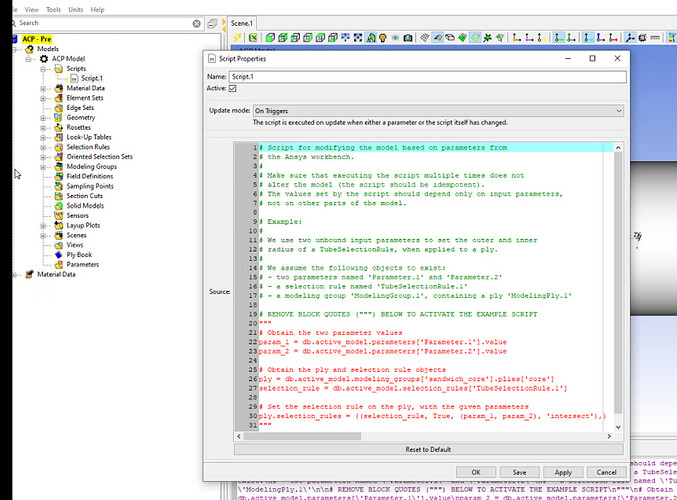Click highlighted line 1 of the script

[436, 148]
